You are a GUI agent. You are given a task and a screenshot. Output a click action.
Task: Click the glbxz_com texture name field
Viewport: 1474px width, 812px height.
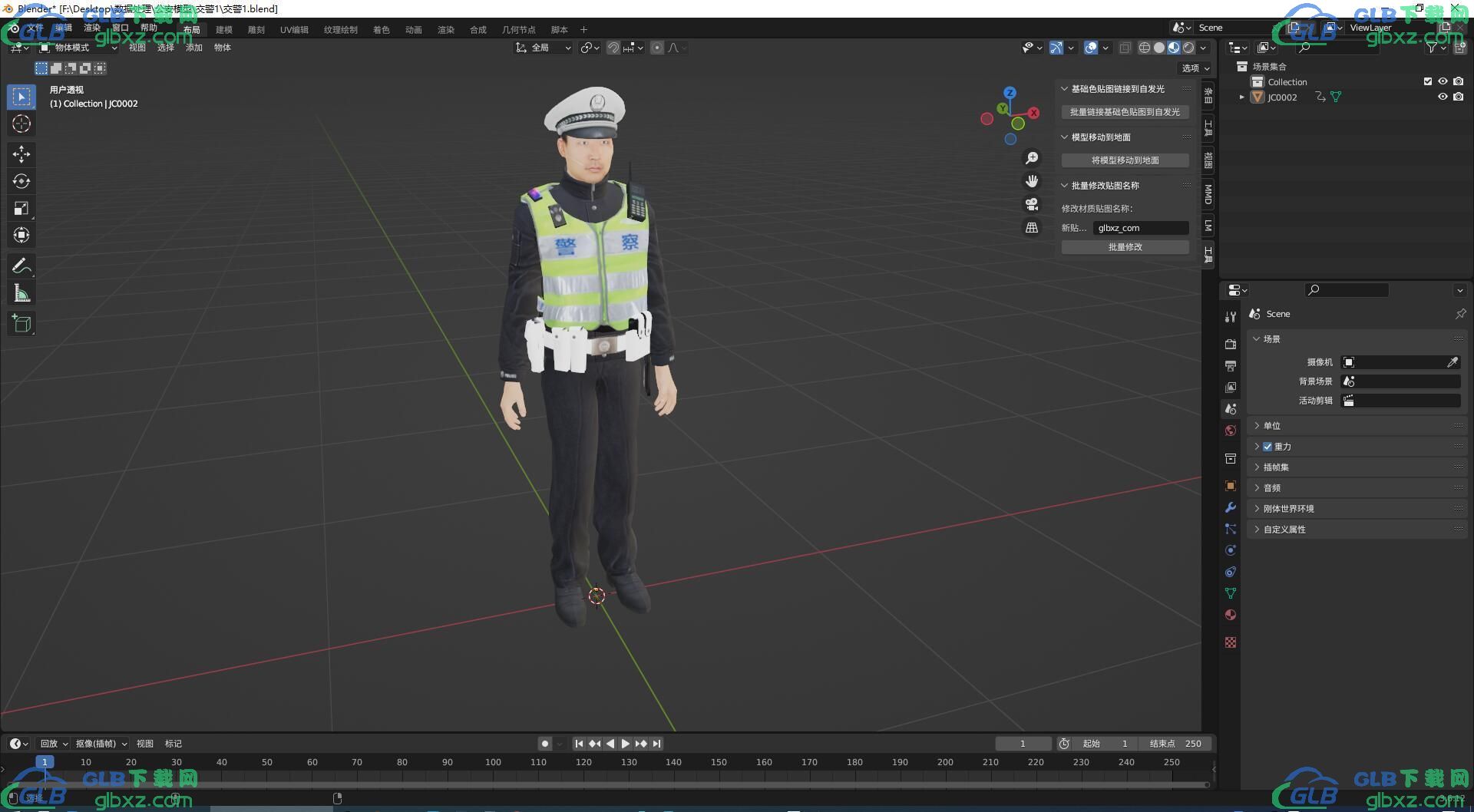[x=1140, y=228]
